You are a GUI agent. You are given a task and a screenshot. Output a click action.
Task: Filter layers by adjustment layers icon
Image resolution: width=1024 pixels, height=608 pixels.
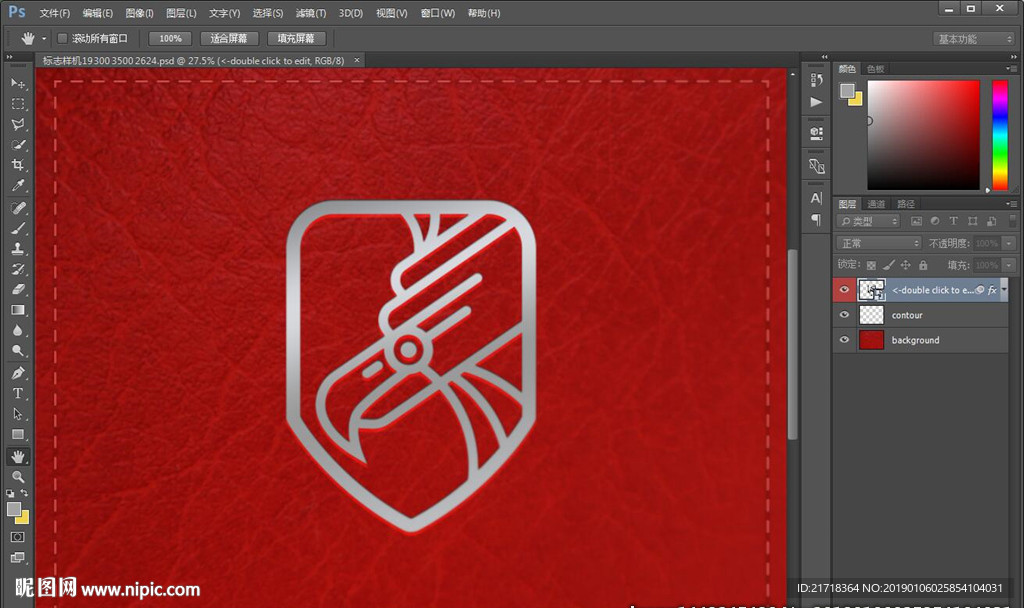pyautogui.click(x=935, y=221)
